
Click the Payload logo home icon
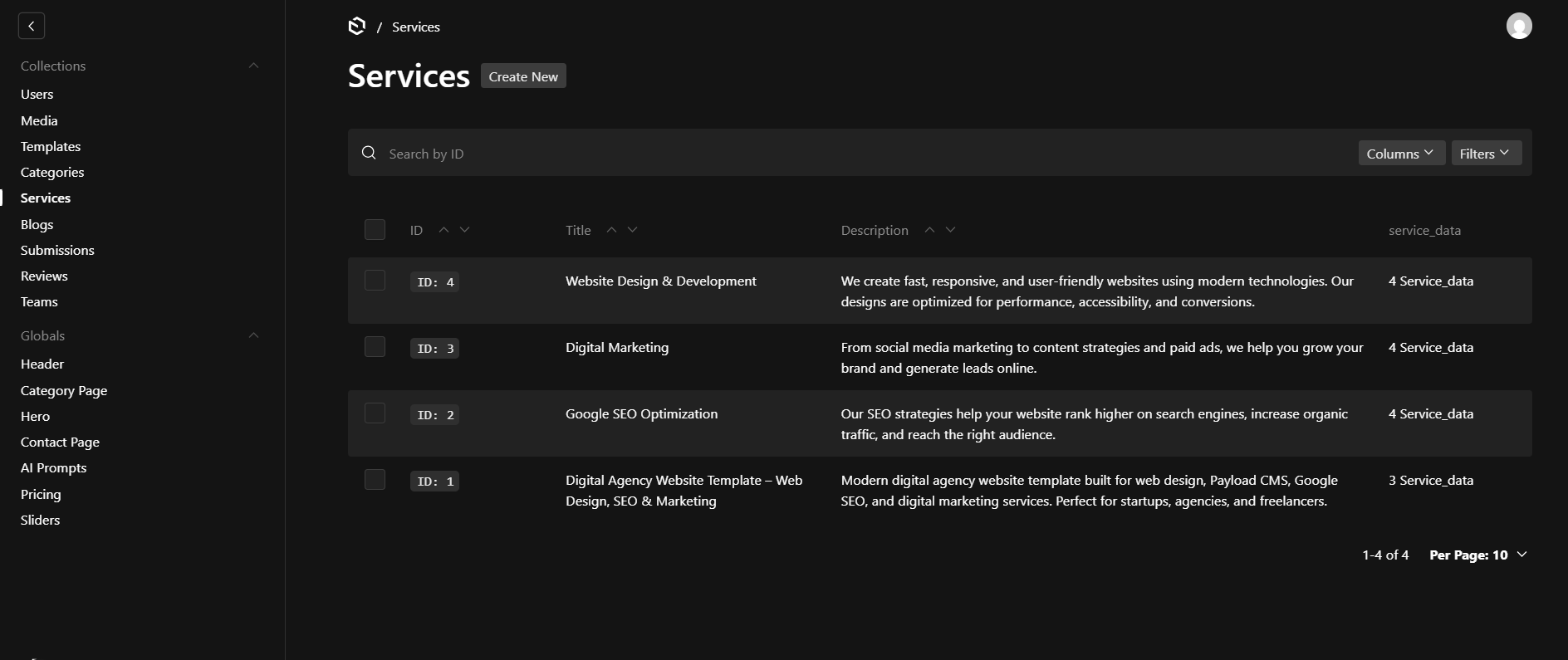coord(357,27)
